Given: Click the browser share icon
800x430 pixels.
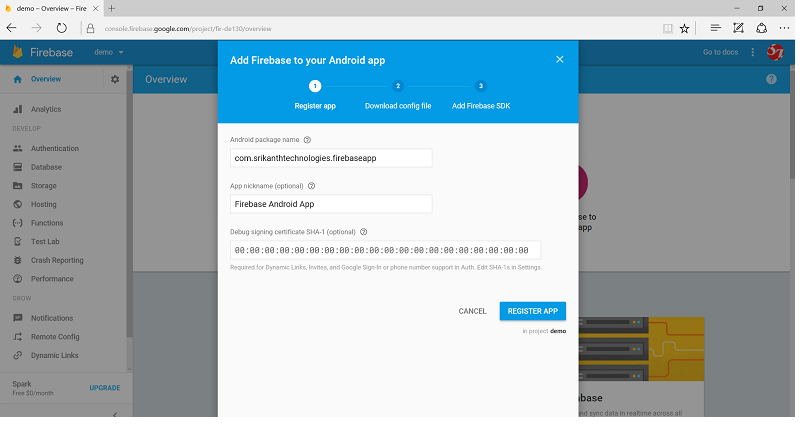Looking at the screenshot, I should click(761, 28).
